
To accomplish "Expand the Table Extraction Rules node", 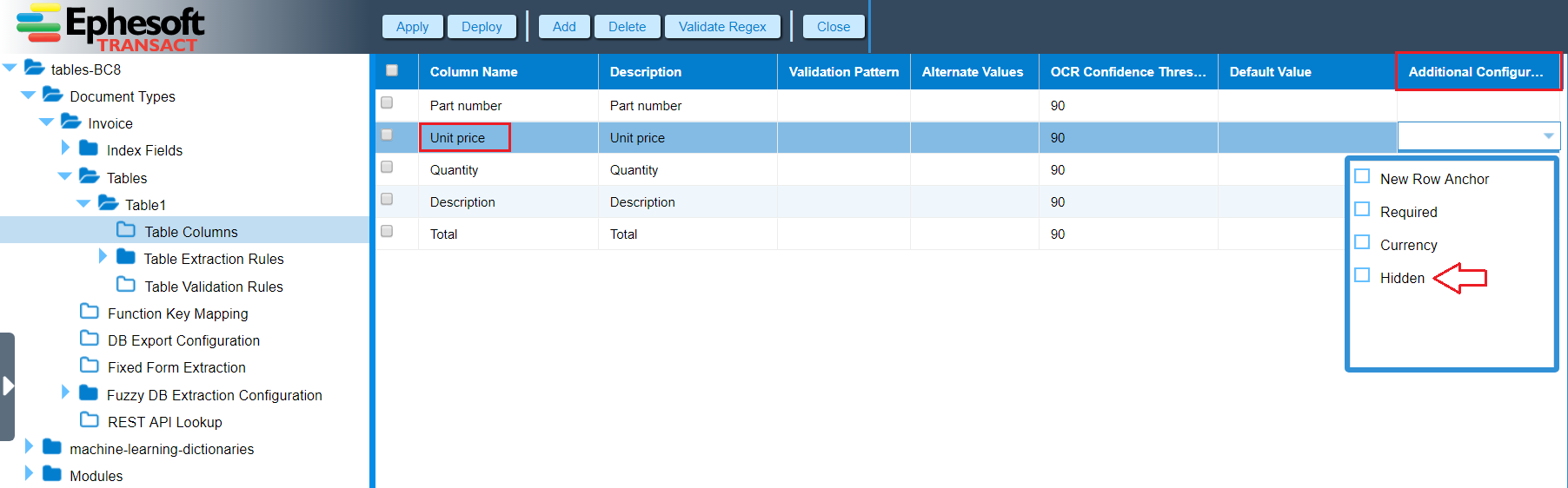I will (x=103, y=256).
